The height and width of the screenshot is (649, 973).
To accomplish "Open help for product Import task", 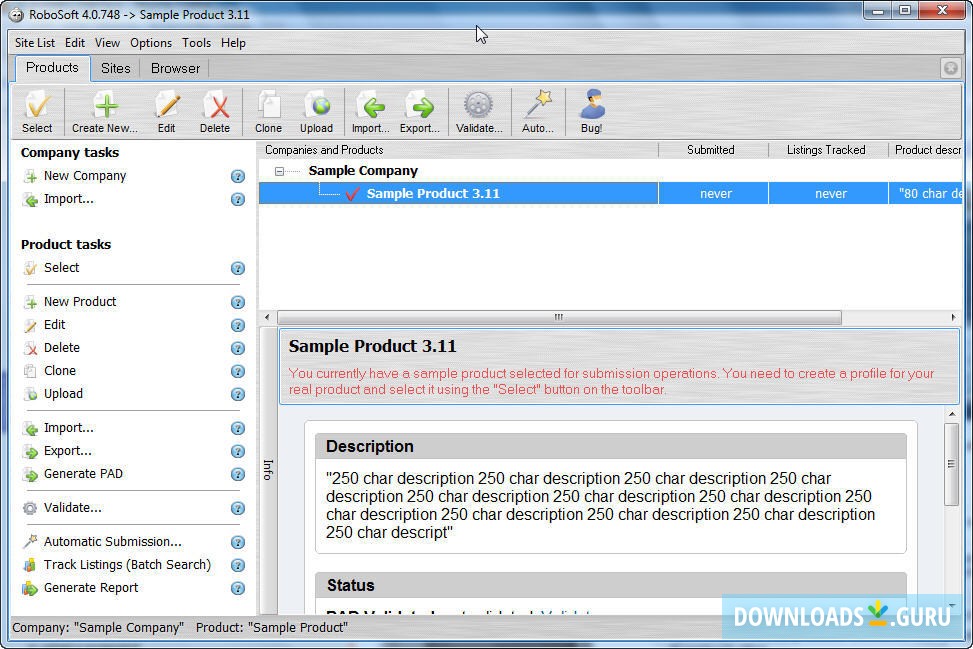I will click(238, 428).
